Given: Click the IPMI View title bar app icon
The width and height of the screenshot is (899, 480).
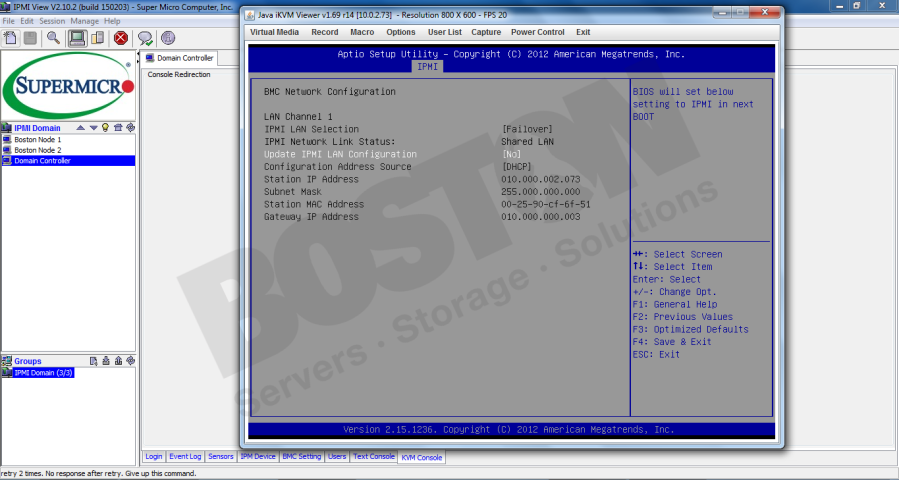Looking at the screenshot, I should point(6,7).
